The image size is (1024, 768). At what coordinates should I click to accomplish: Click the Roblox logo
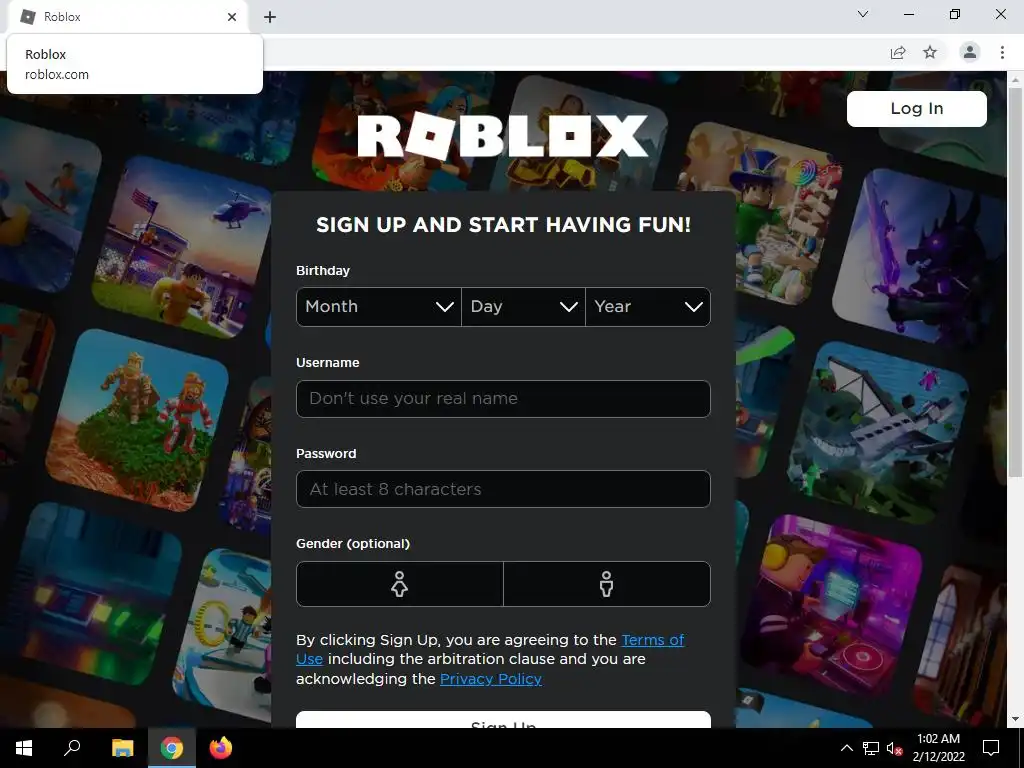point(503,136)
